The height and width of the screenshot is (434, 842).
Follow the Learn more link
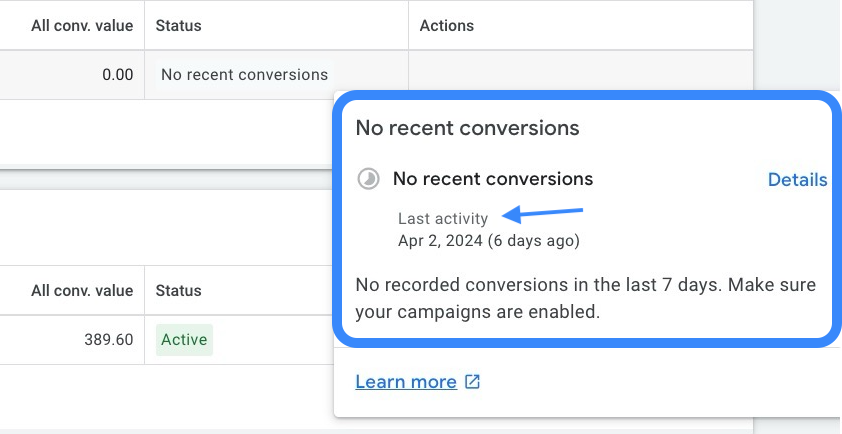tap(406, 382)
